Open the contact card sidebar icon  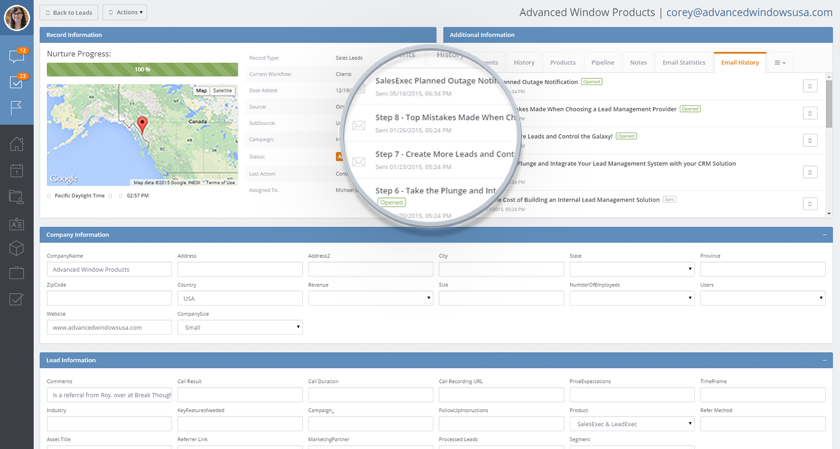(17, 223)
